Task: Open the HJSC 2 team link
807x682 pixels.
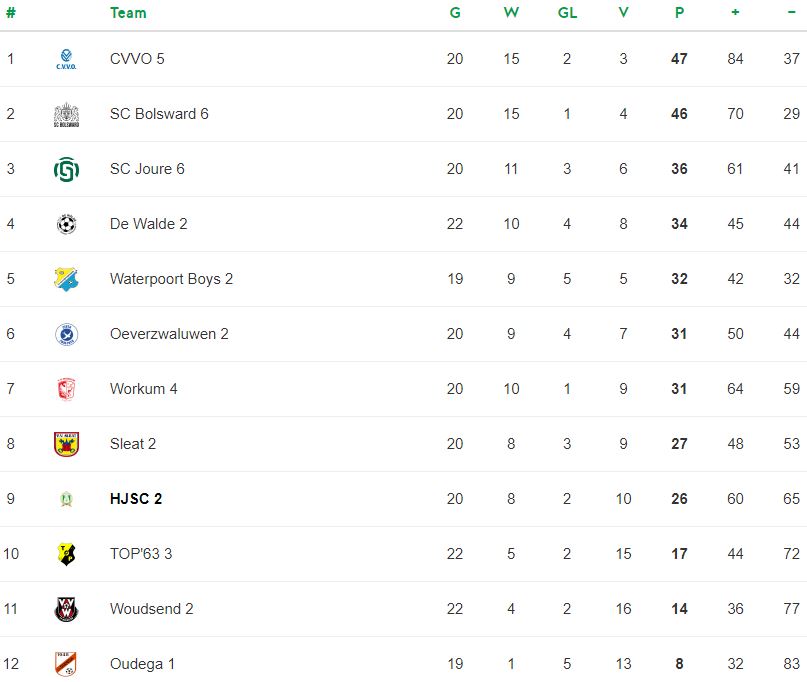Action: tap(136, 499)
